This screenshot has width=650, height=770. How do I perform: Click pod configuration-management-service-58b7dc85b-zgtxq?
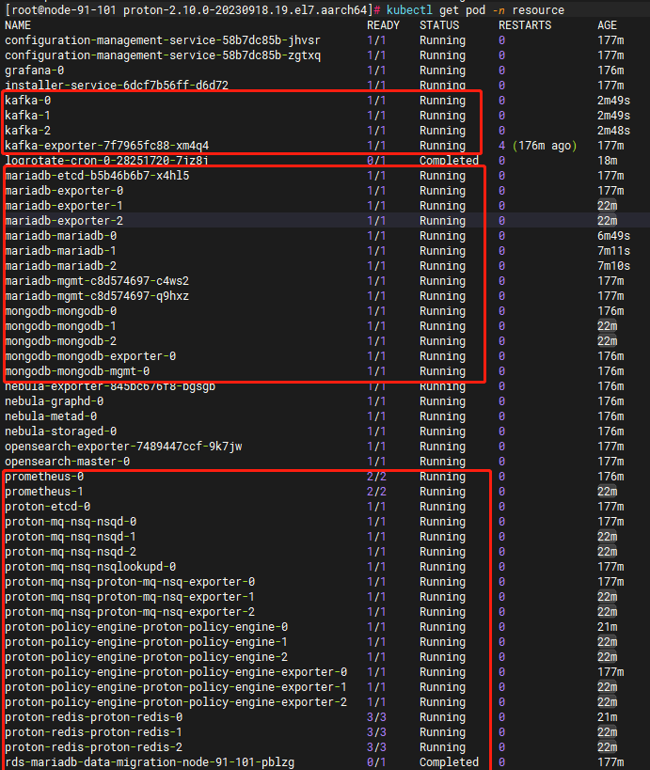coord(162,55)
